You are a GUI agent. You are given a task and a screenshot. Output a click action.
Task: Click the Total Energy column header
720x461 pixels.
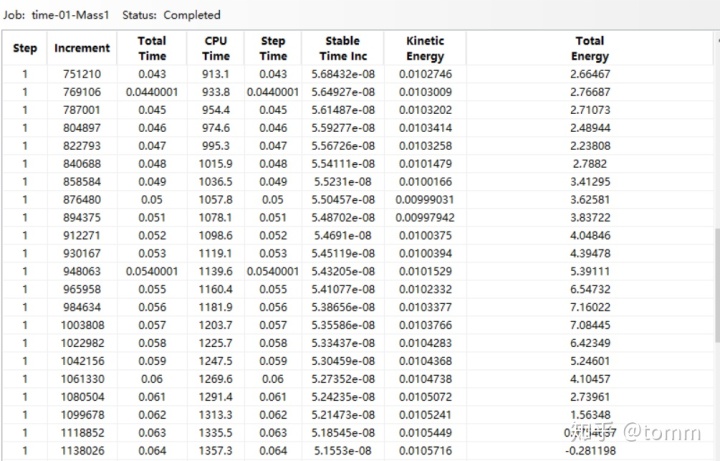[x=590, y=48]
